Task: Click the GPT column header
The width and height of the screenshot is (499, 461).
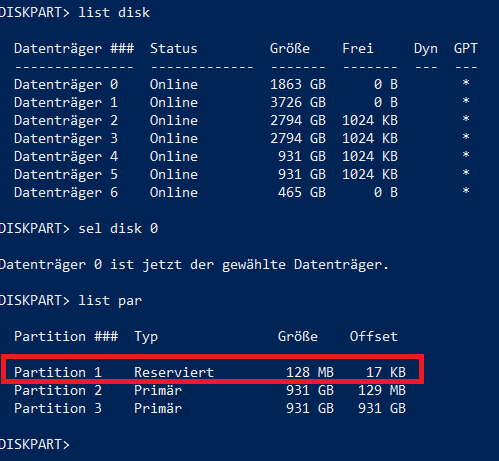Action: [466, 49]
